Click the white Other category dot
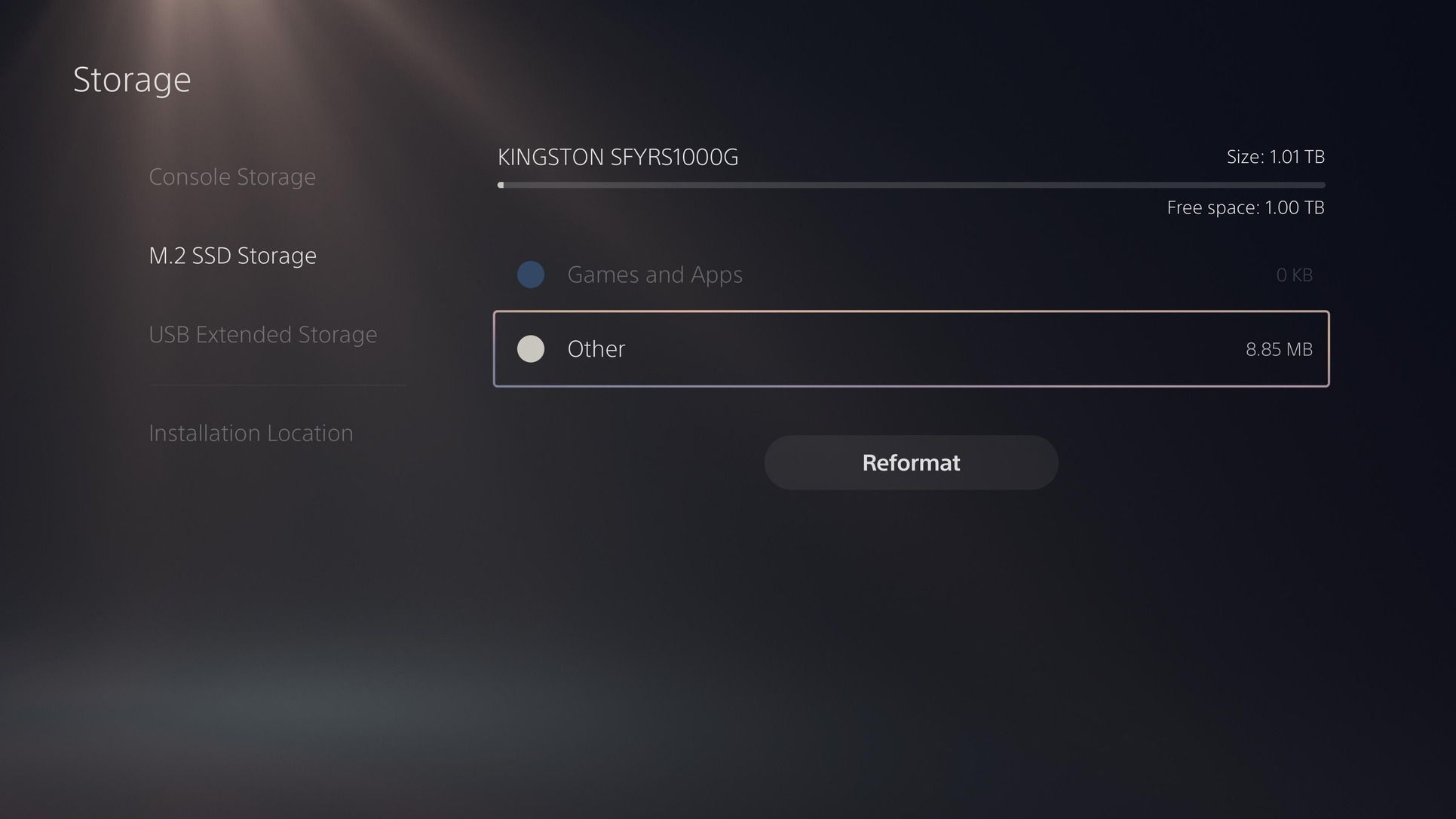The height and width of the screenshot is (819, 1456). click(x=531, y=348)
